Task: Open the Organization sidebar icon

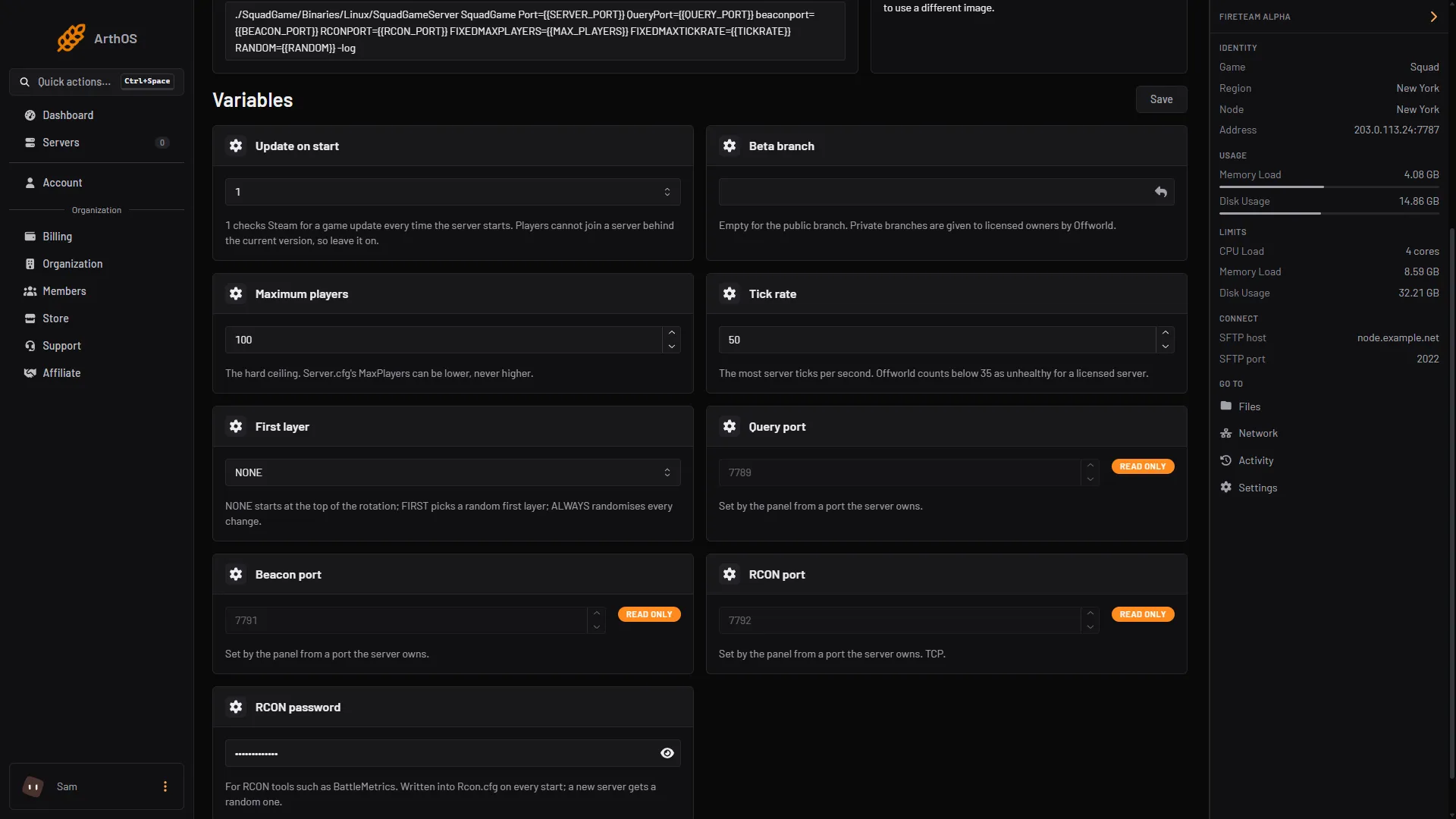Action: coord(30,264)
